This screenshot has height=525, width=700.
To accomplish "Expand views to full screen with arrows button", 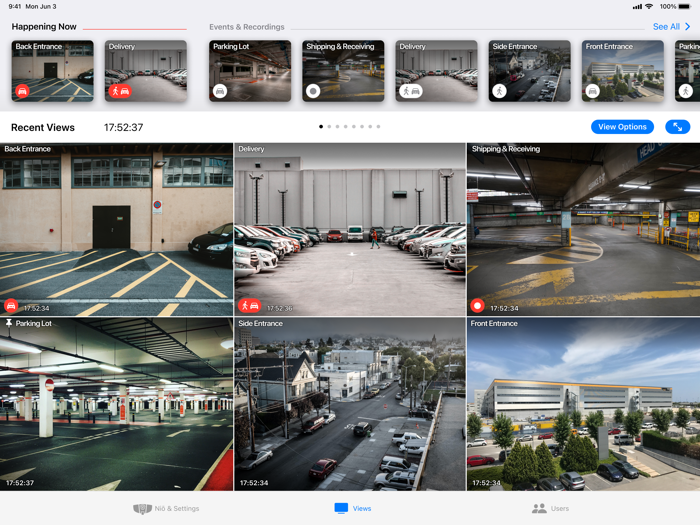I will pyautogui.click(x=677, y=127).
